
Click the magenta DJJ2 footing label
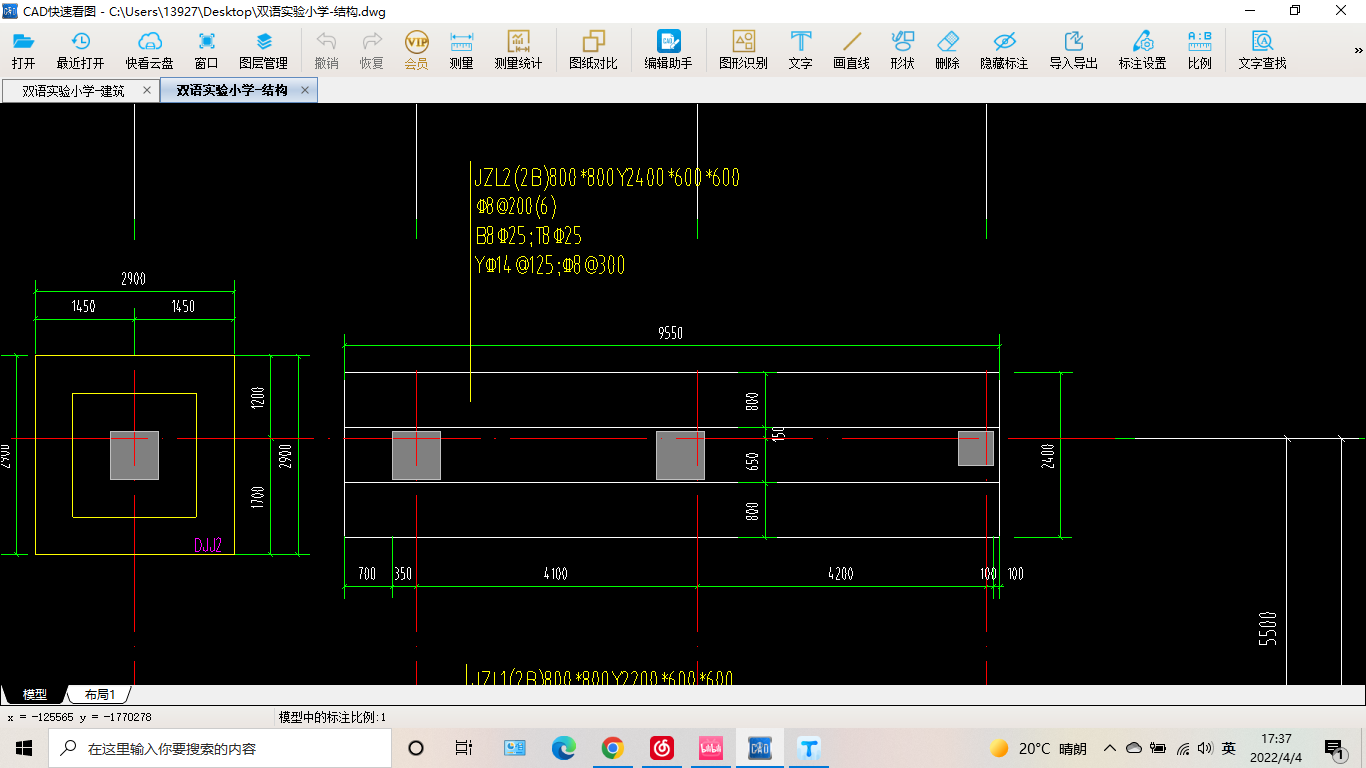[208, 545]
